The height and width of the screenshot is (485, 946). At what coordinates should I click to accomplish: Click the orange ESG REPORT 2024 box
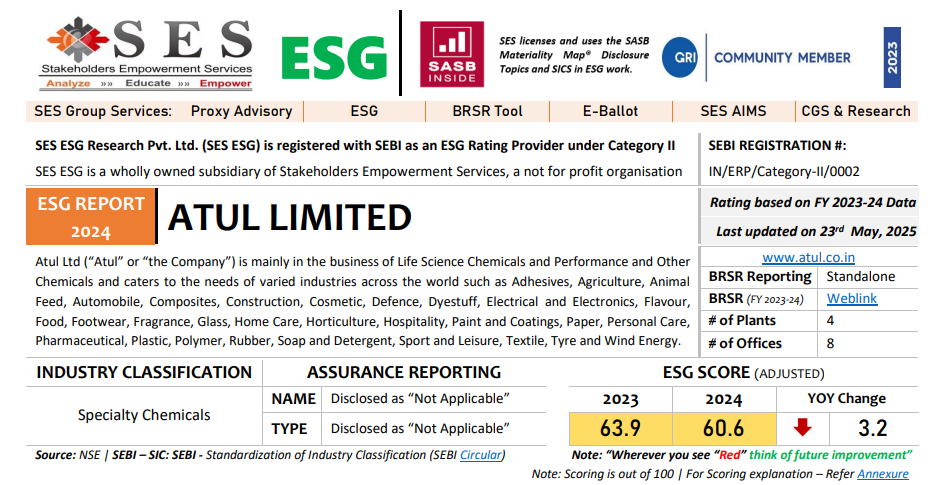[91, 217]
